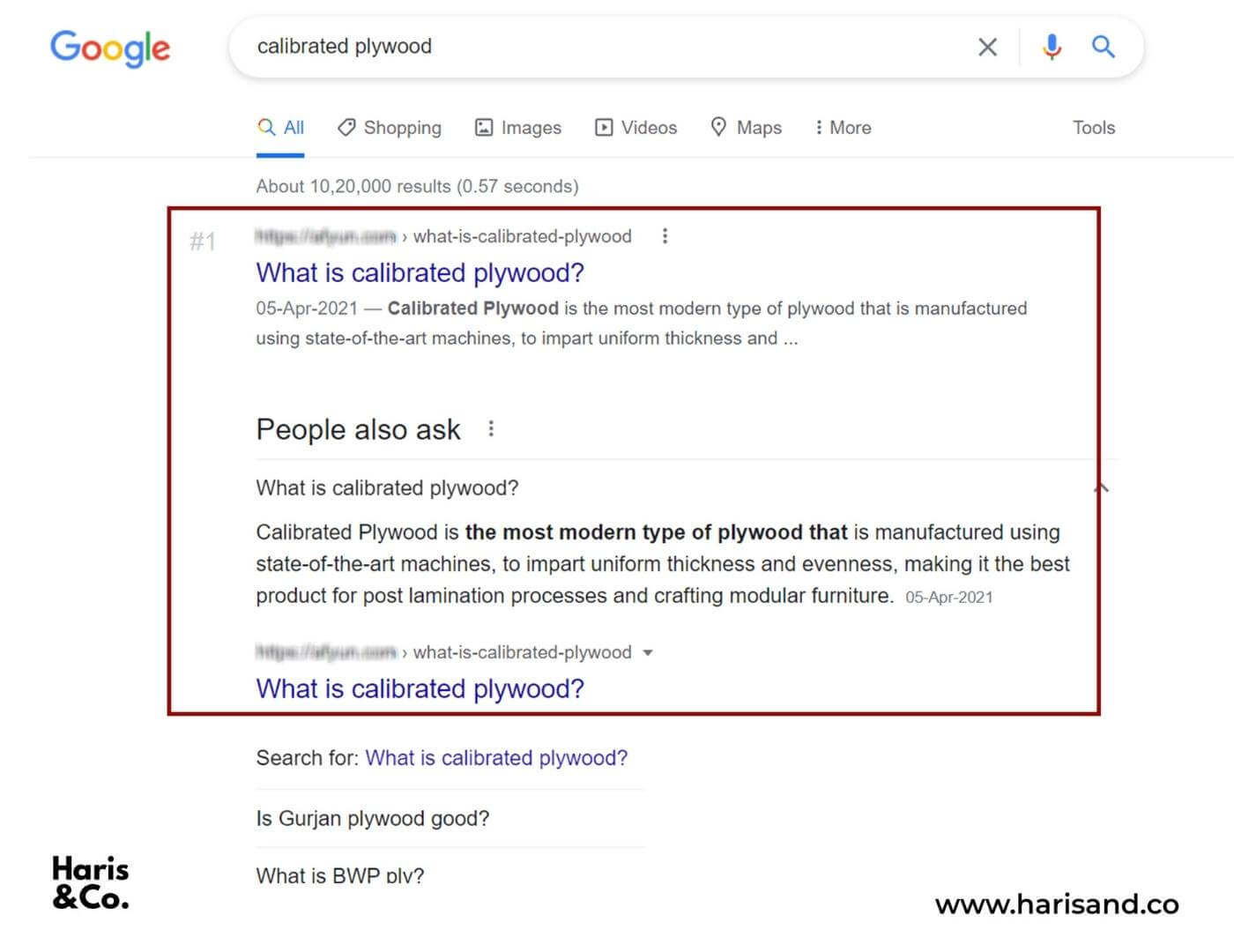Image resolution: width=1234 pixels, height=952 pixels.
Task: Switch to the Images tab
Action: point(518,128)
